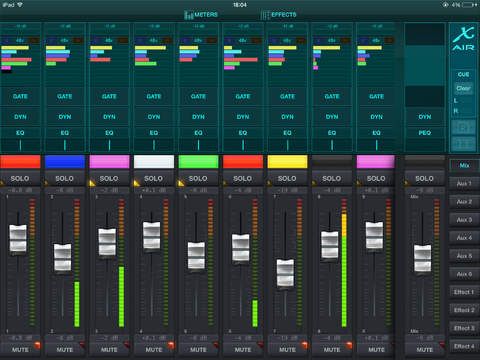The width and height of the screenshot is (480, 360).
Task: Solo channel 1
Action: click(x=20, y=179)
